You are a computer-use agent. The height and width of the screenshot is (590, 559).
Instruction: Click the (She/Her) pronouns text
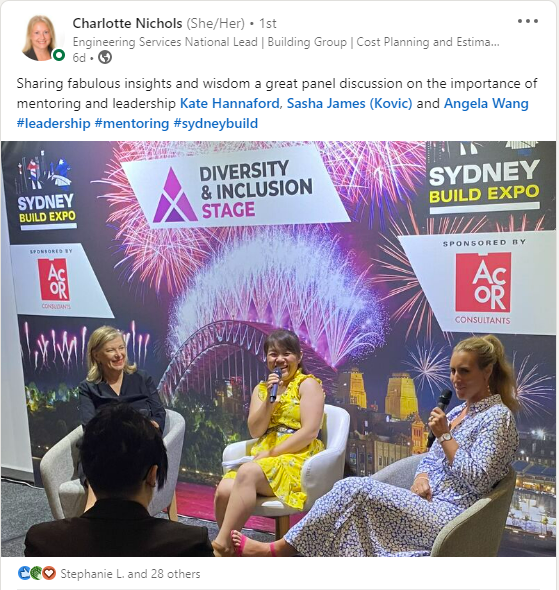tap(216, 23)
